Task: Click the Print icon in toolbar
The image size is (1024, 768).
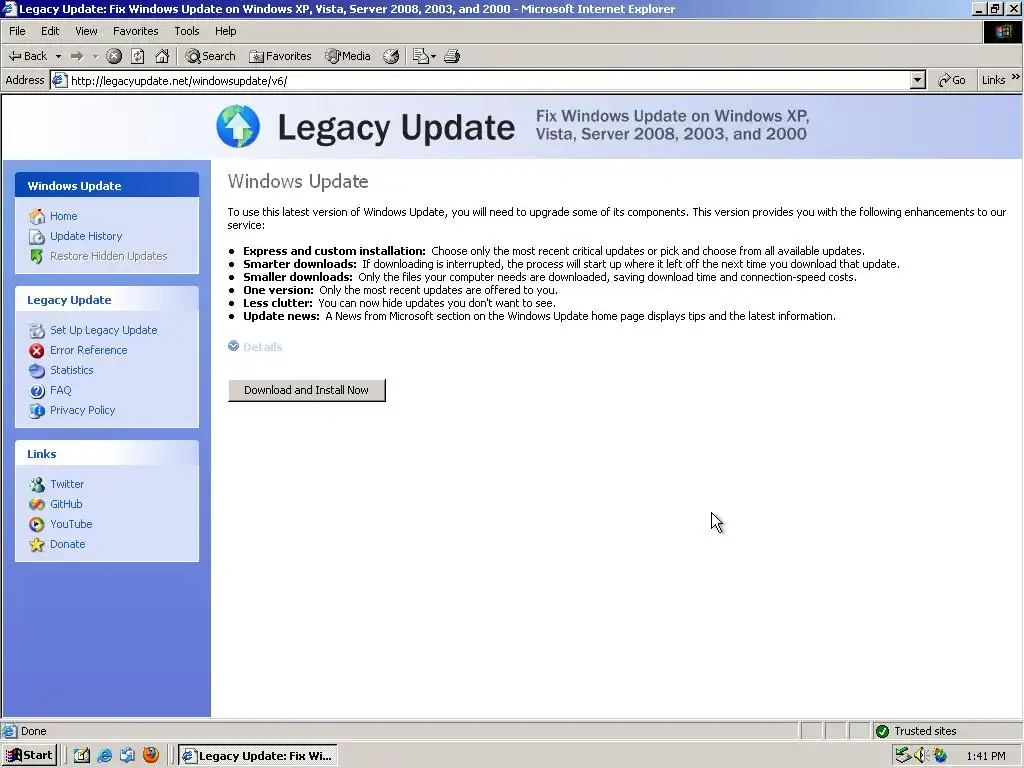Action: coord(452,56)
